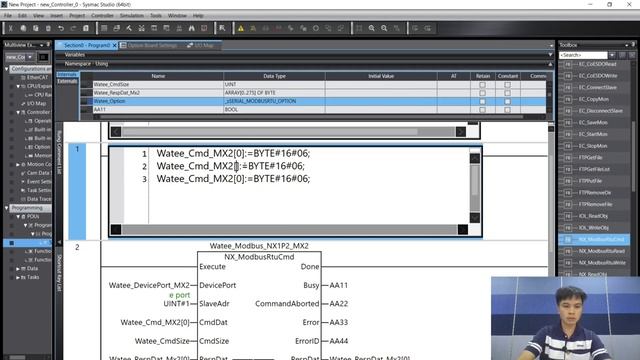The width and height of the screenshot is (640, 360).
Task: Select the Internals variables tab
Action: click(x=67, y=74)
